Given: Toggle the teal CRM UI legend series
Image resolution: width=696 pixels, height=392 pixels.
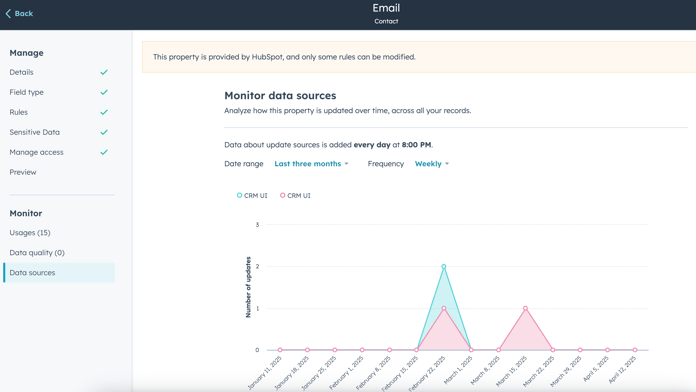Looking at the screenshot, I should tap(252, 195).
